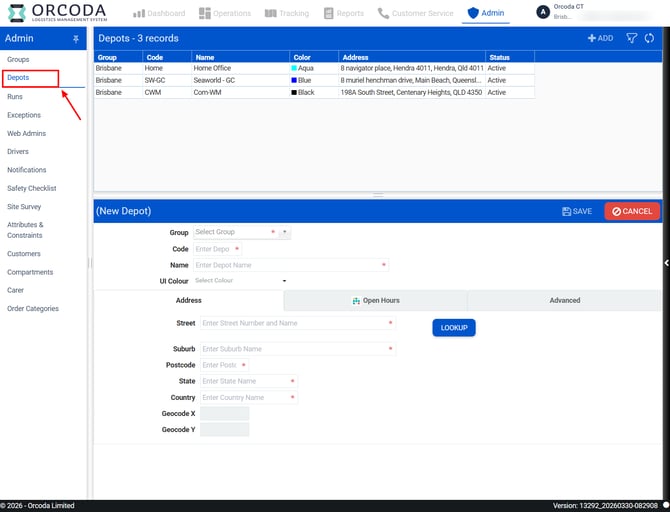Click the Enter Depot Name input field
The image size is (670, 512).
(286, 265)
